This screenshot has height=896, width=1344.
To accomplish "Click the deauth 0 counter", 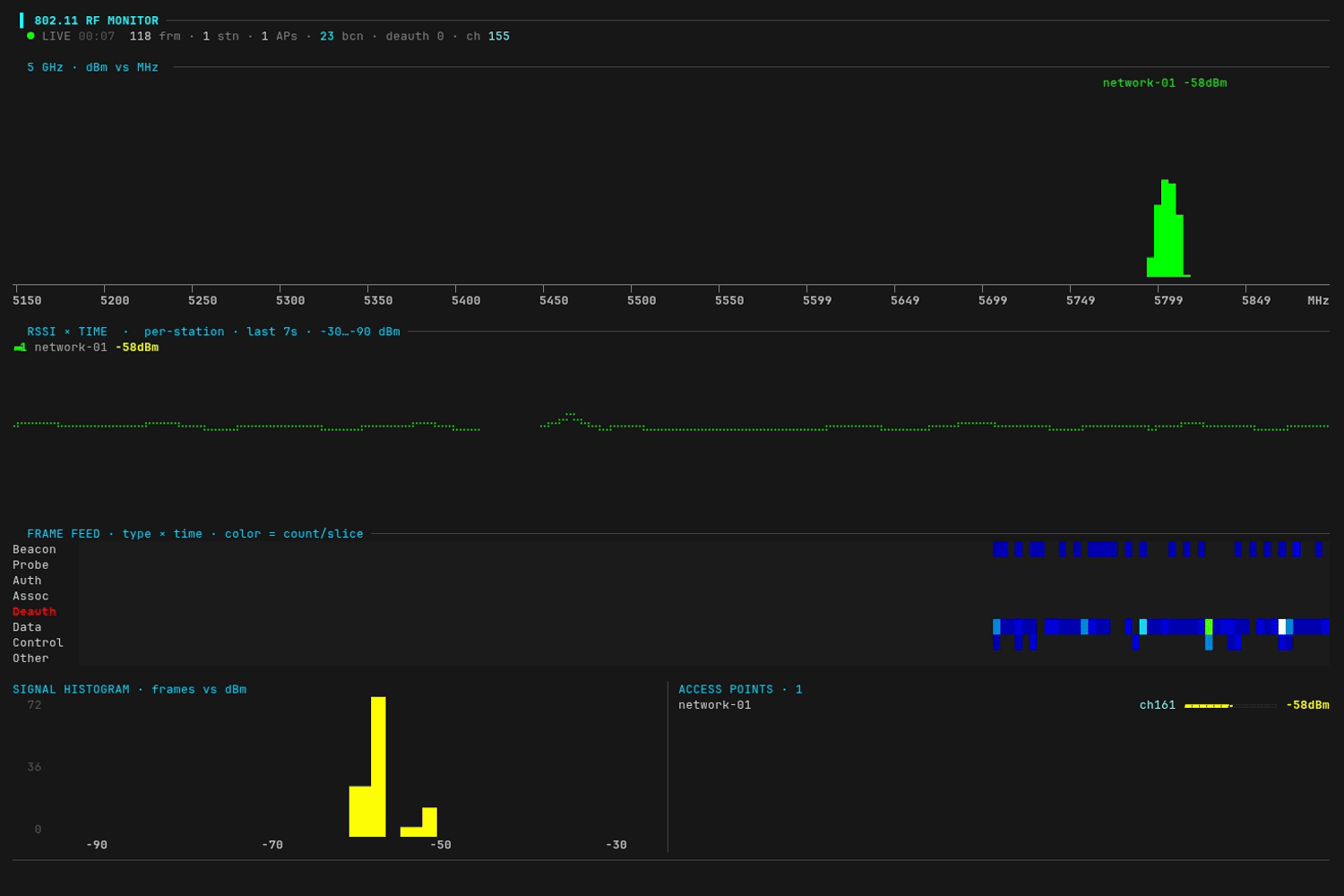I will [x=415, y=37].
